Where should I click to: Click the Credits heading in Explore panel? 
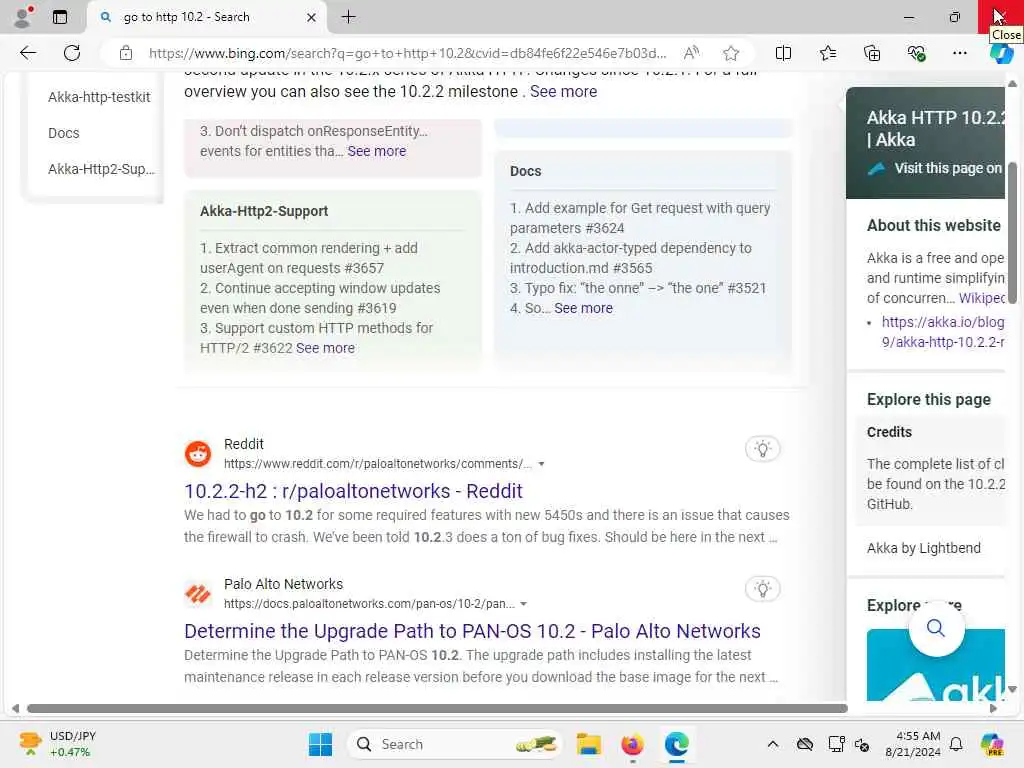coord(889,432)
